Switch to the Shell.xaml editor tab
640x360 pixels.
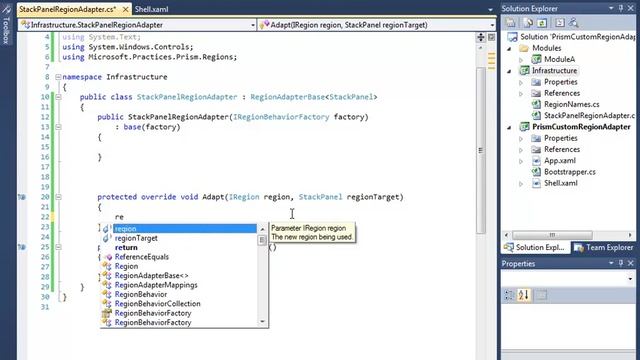click(151, 9)
